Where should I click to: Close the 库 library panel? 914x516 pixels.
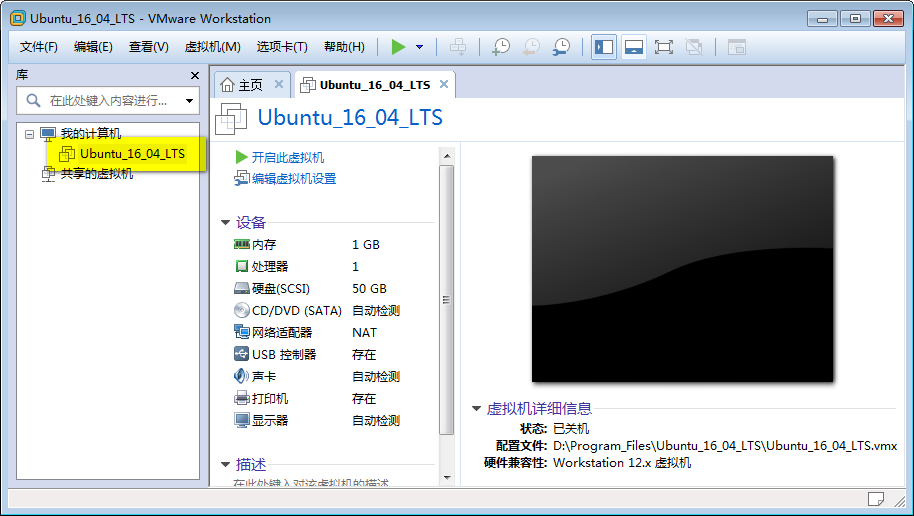pos(195,75)
